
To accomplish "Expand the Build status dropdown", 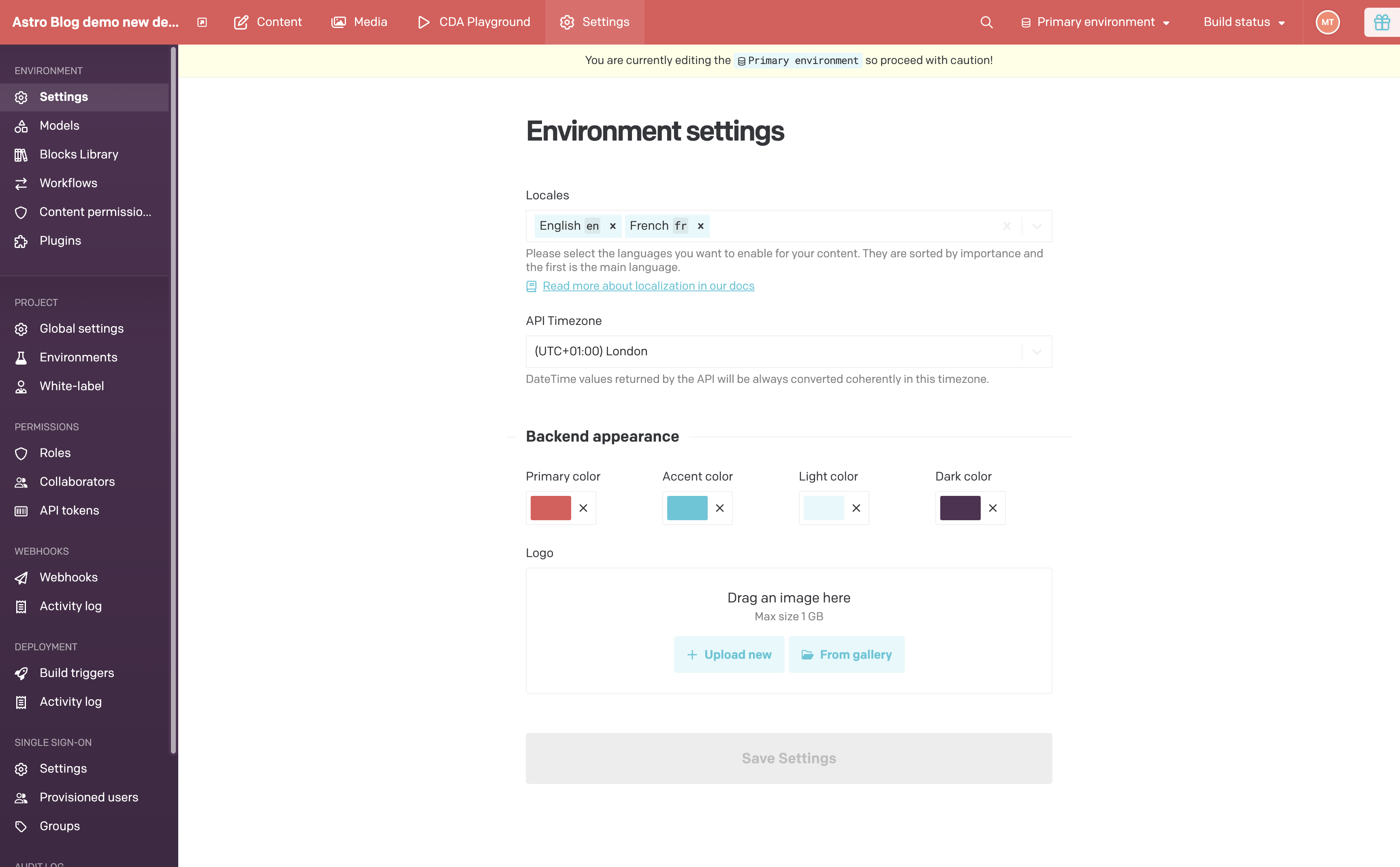I will (x=1244, y=22).
